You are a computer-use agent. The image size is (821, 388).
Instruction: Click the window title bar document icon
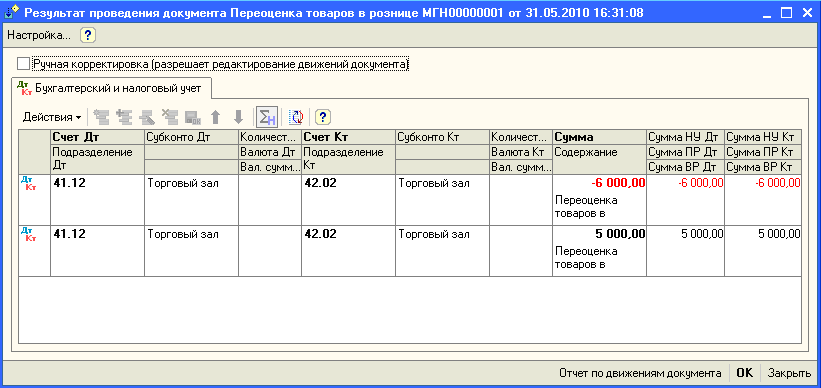12,12
